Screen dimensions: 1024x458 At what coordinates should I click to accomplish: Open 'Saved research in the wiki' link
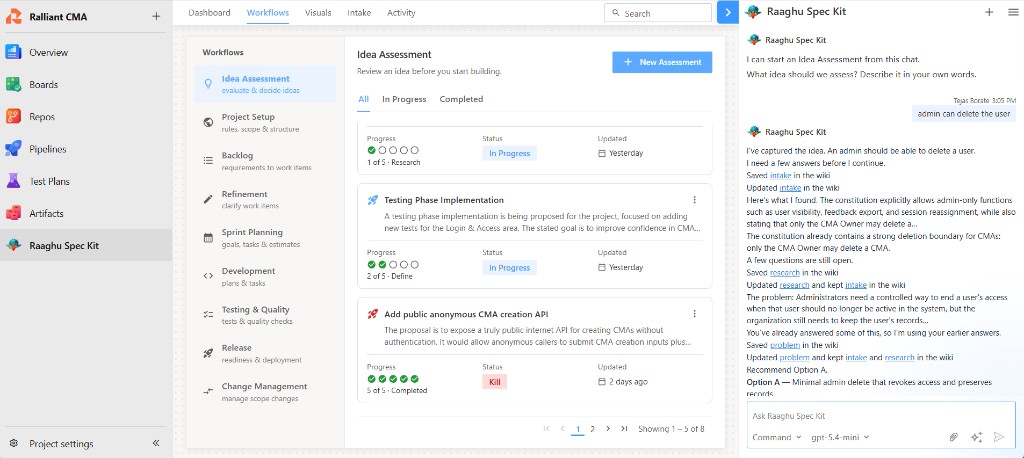point(784,272)
